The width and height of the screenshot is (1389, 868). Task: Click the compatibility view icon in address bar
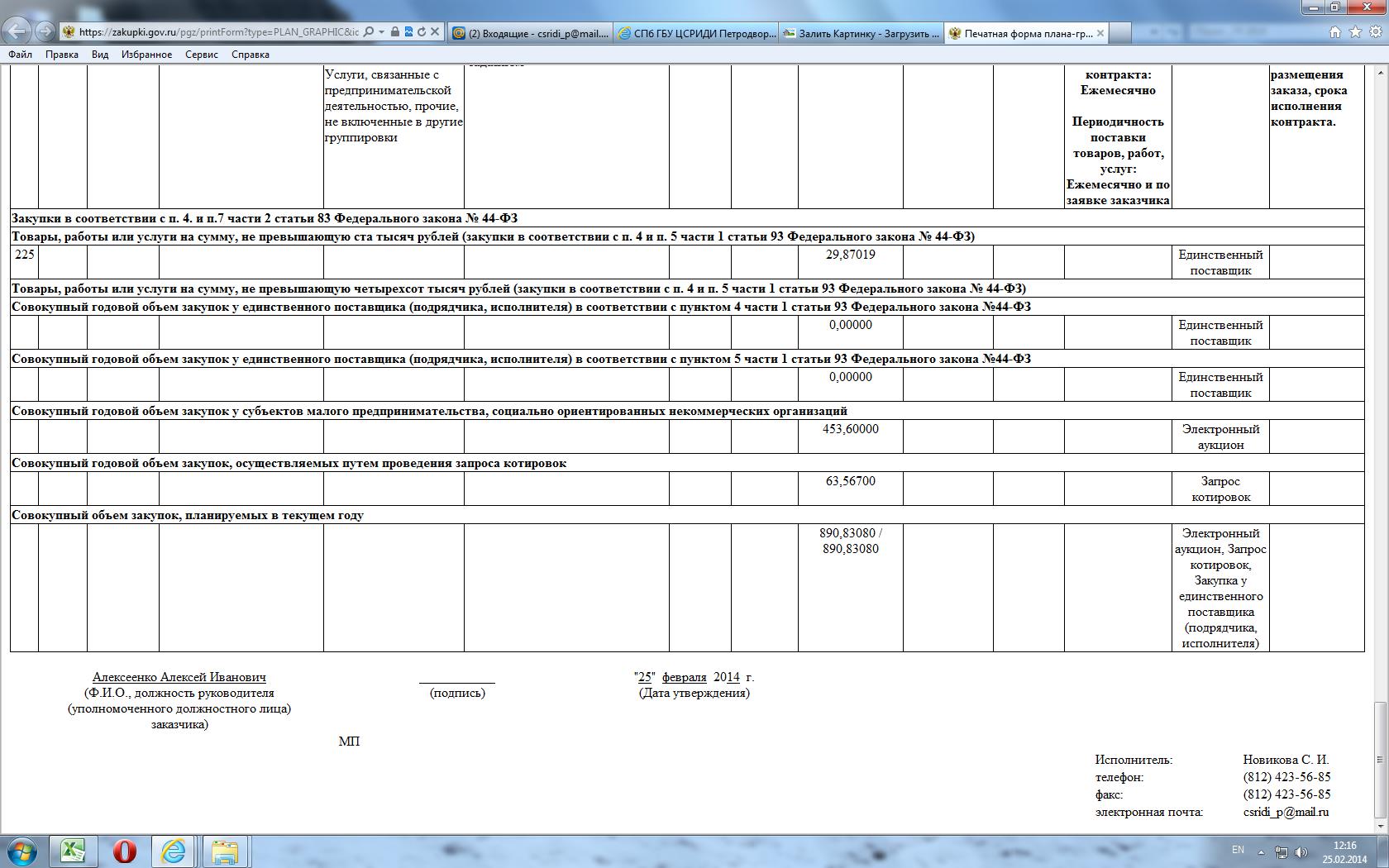(x=408, y=32)
